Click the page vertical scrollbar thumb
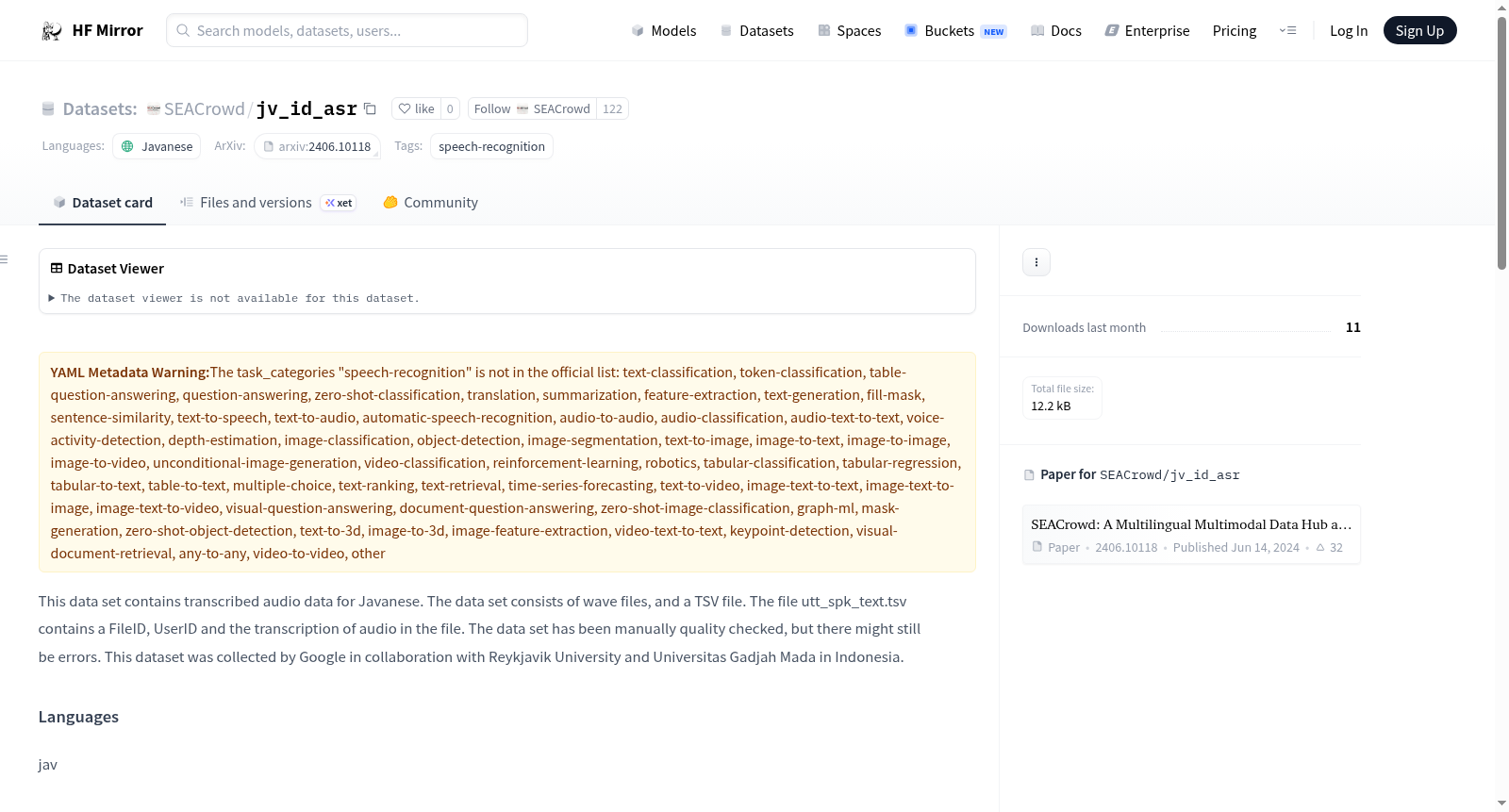The width and height of the screenshot is (1509, 812). [x=1501, y=141]
